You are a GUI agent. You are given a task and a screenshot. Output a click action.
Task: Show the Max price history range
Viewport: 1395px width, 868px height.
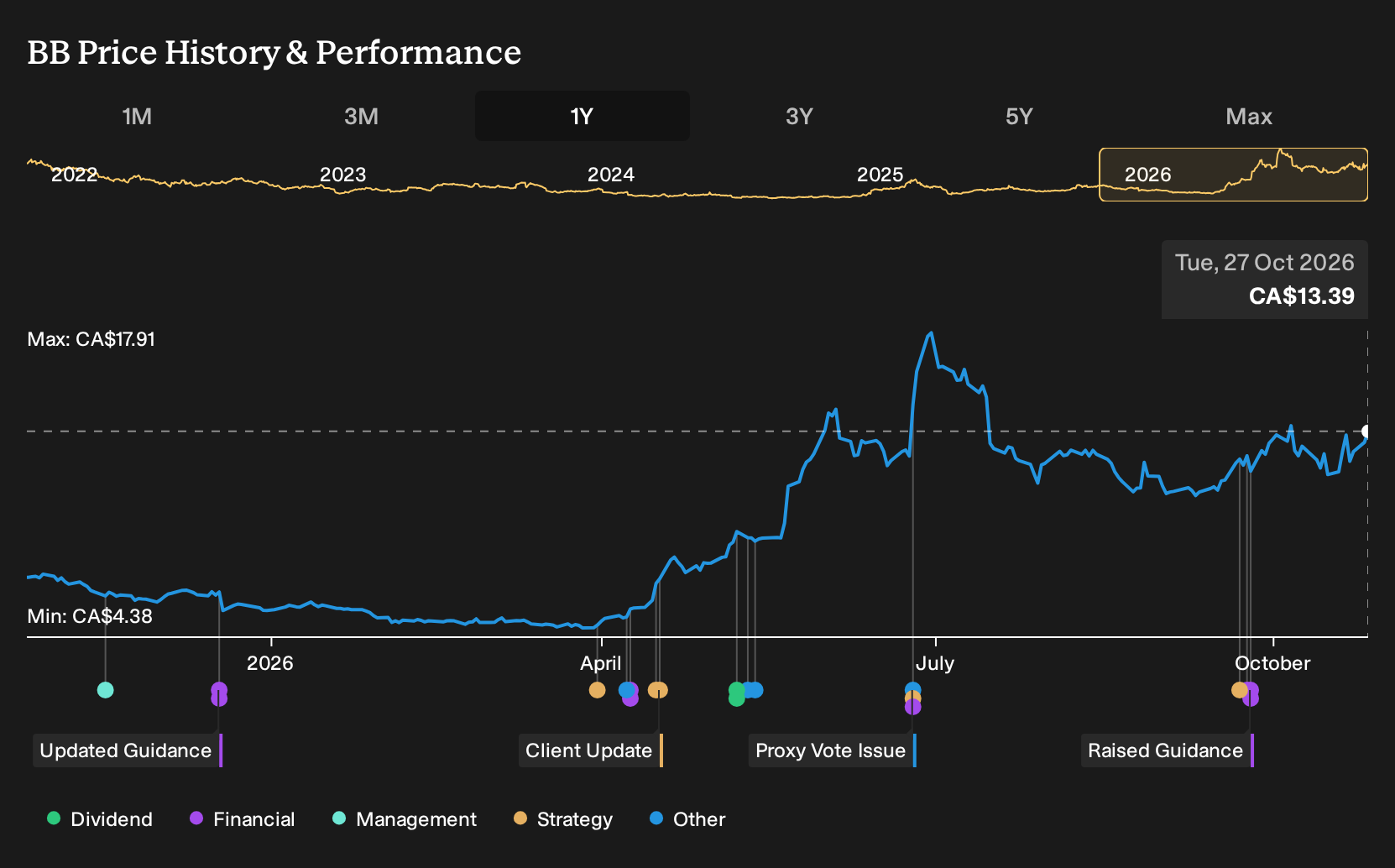(x=1249, y=116)
